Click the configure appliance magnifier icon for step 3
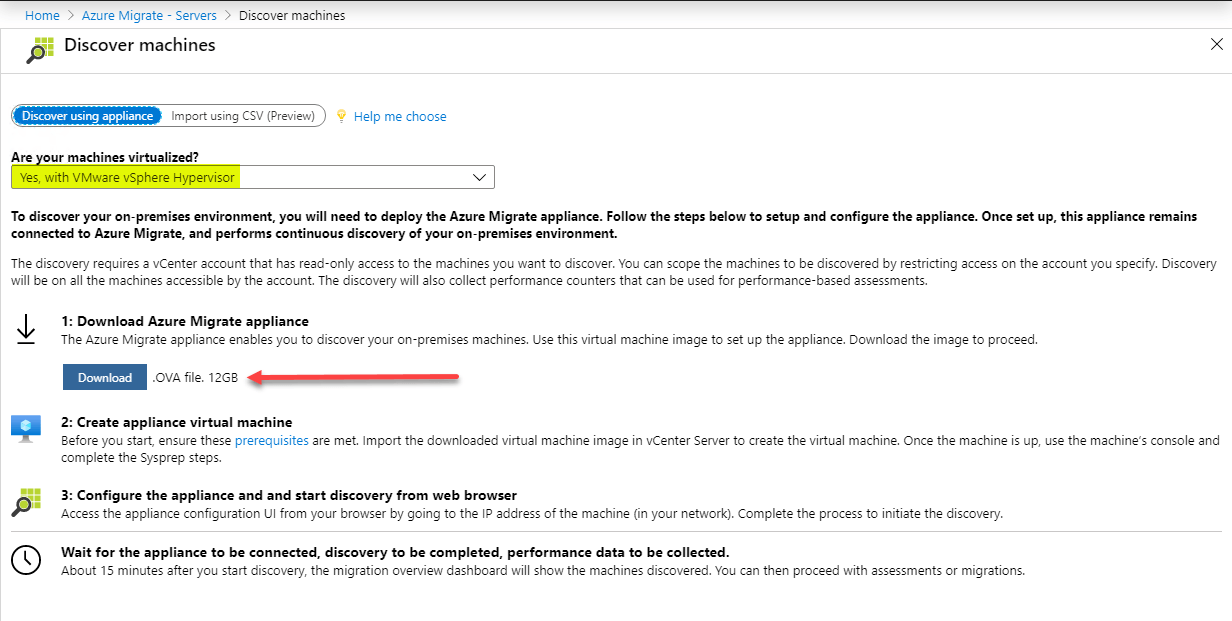This screenshot has width=1232, height=621. pos(26,502)
